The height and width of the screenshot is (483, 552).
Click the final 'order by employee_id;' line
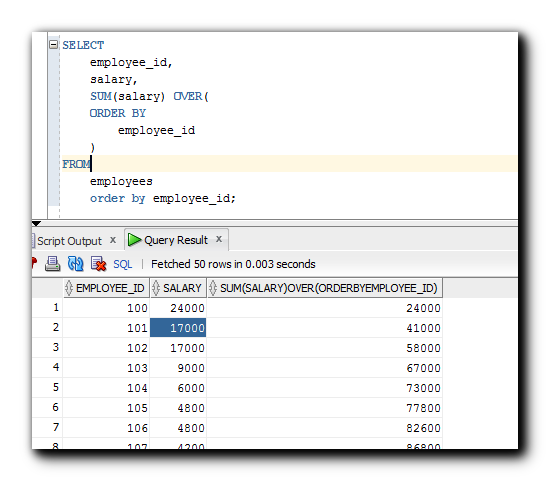pyautogui.click(x=163, y=199)
